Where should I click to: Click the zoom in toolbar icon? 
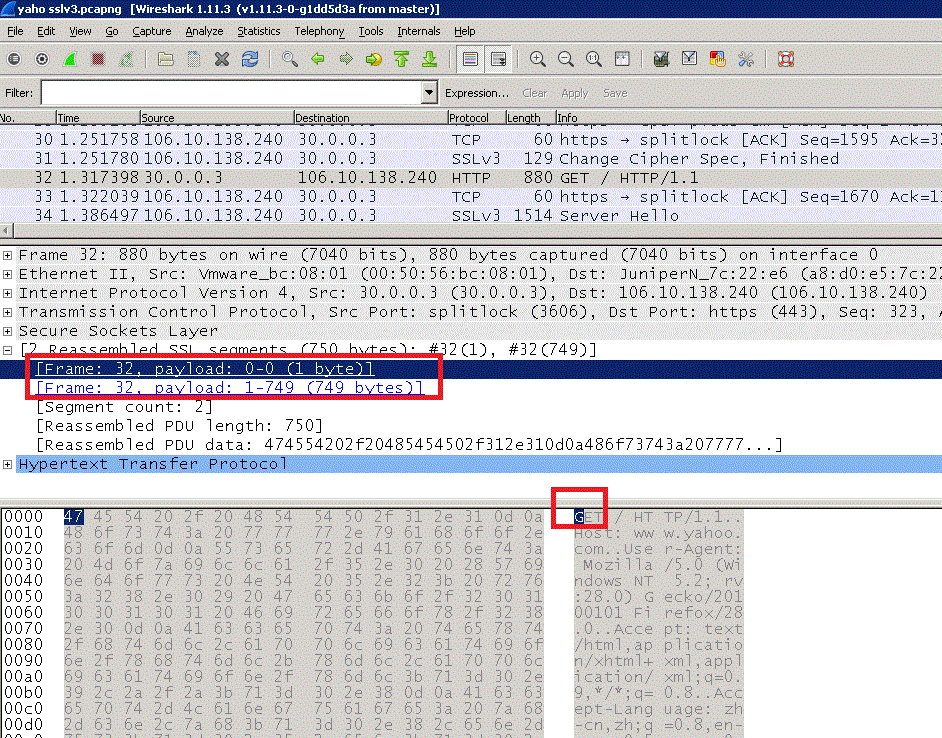coord(538,59)
